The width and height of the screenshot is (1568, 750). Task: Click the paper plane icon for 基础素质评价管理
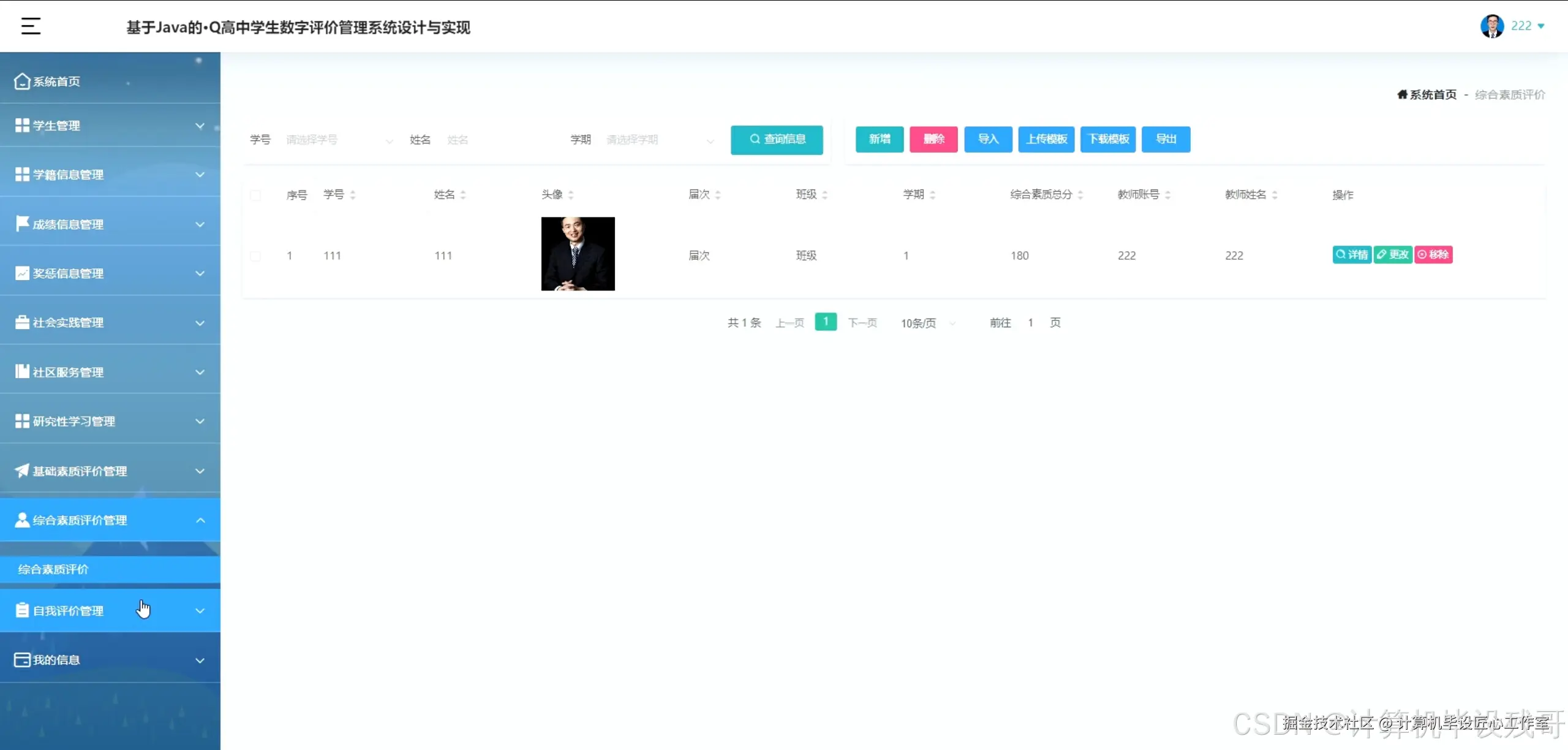click(x=22, y=471)
